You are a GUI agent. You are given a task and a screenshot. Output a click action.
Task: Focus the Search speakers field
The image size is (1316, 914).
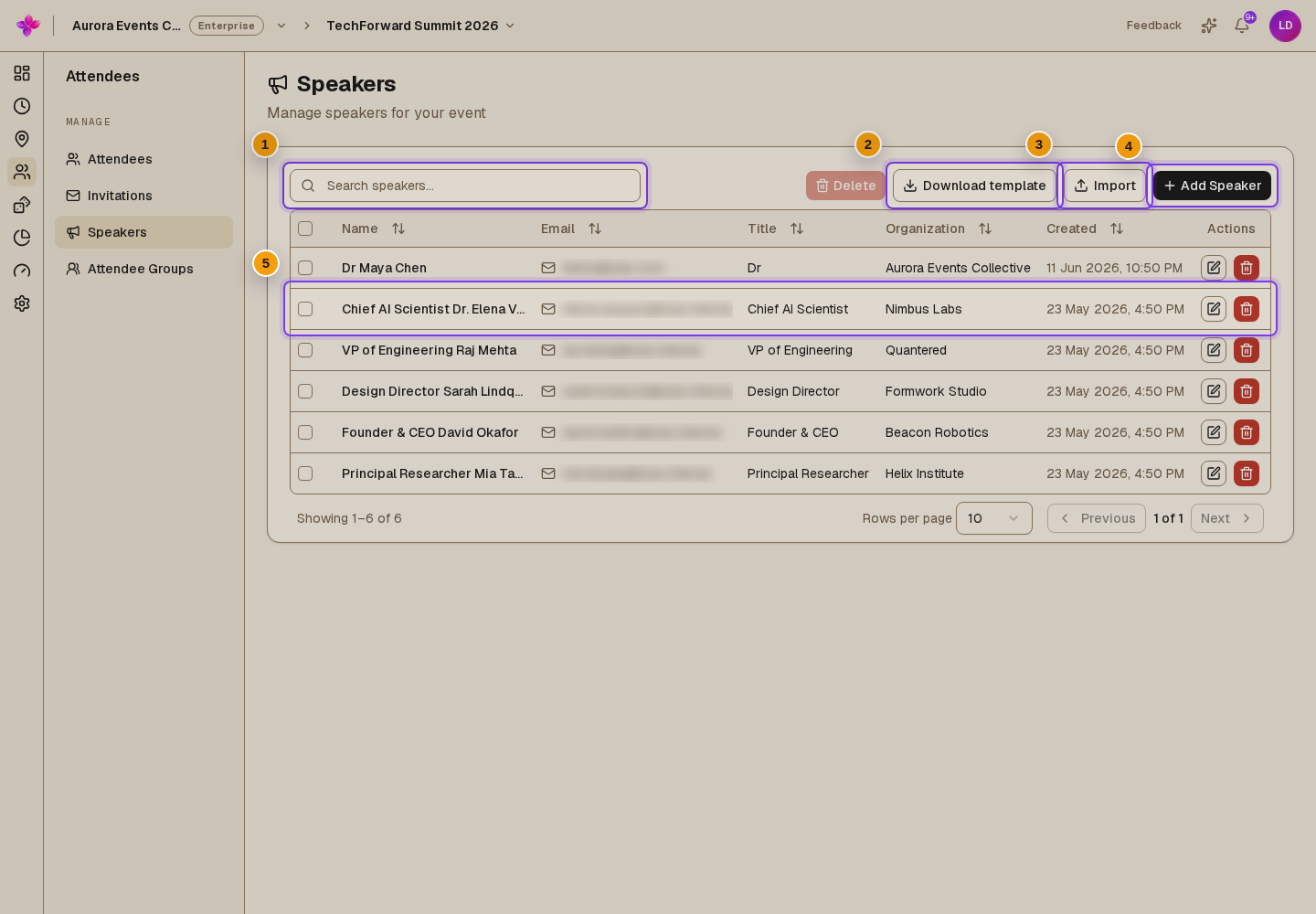[465, 186]
